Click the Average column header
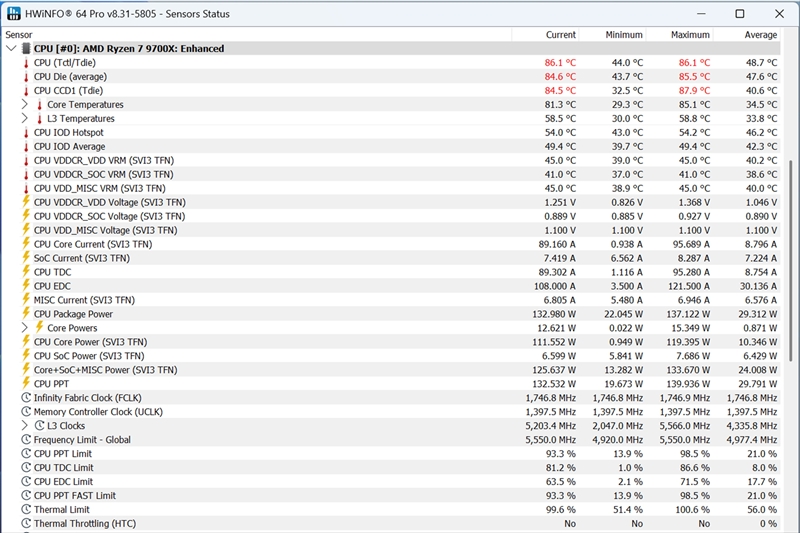 [746, 35]
